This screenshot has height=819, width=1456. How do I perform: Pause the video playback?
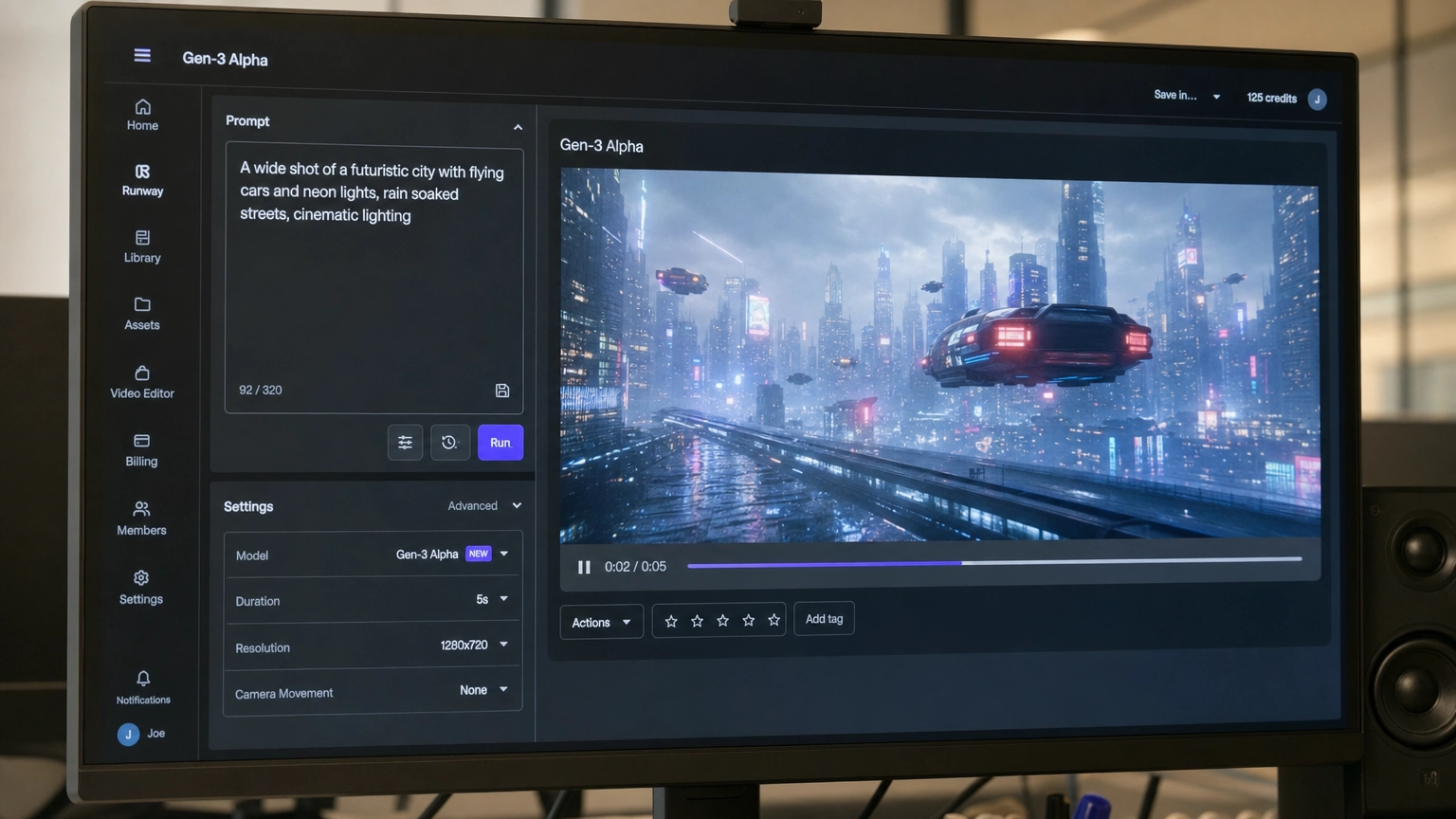[x=584, y=567]
